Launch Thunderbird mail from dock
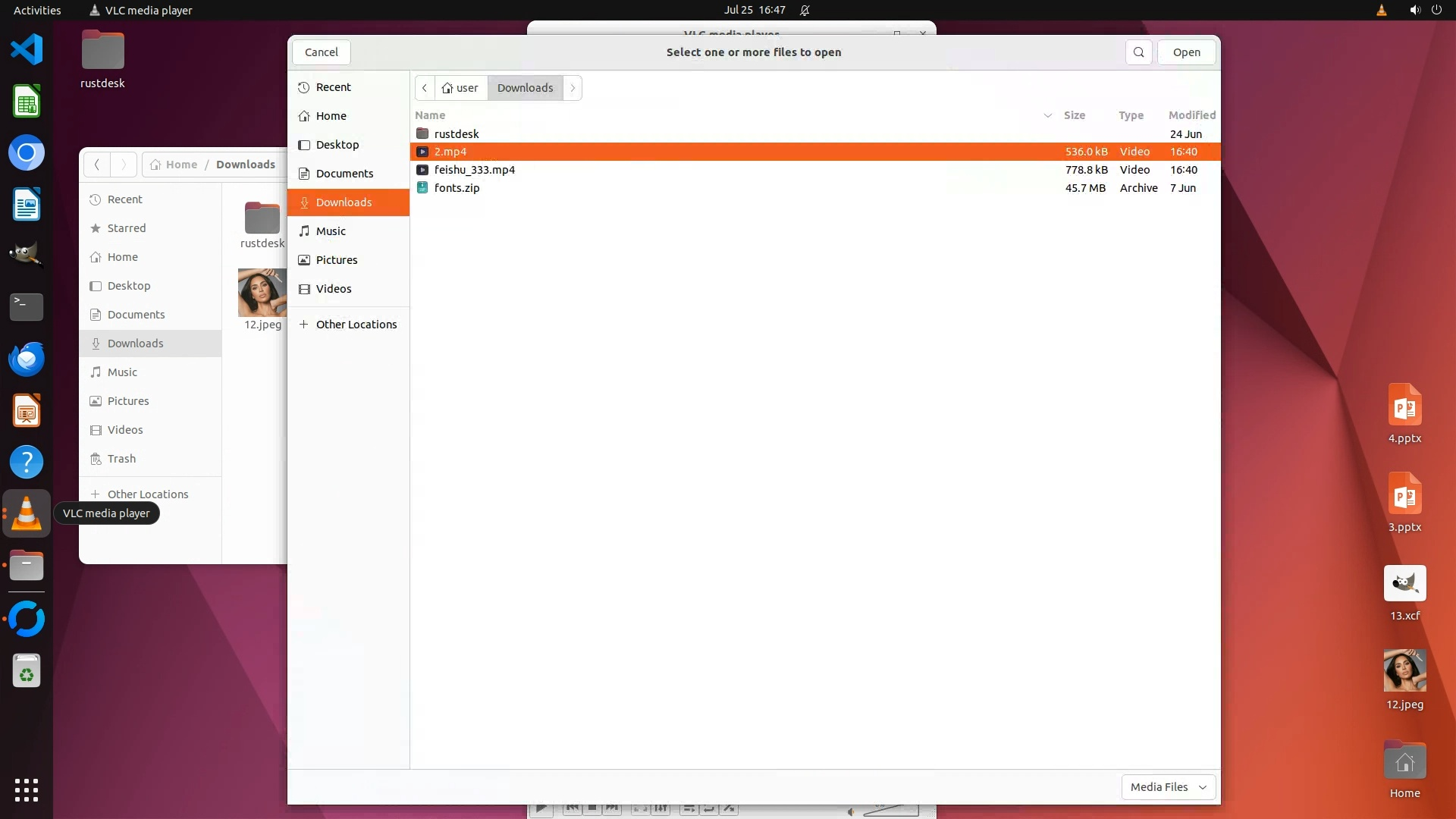Image resolution: width=1456 pixels, height=819 pixels. click(27, 359)
